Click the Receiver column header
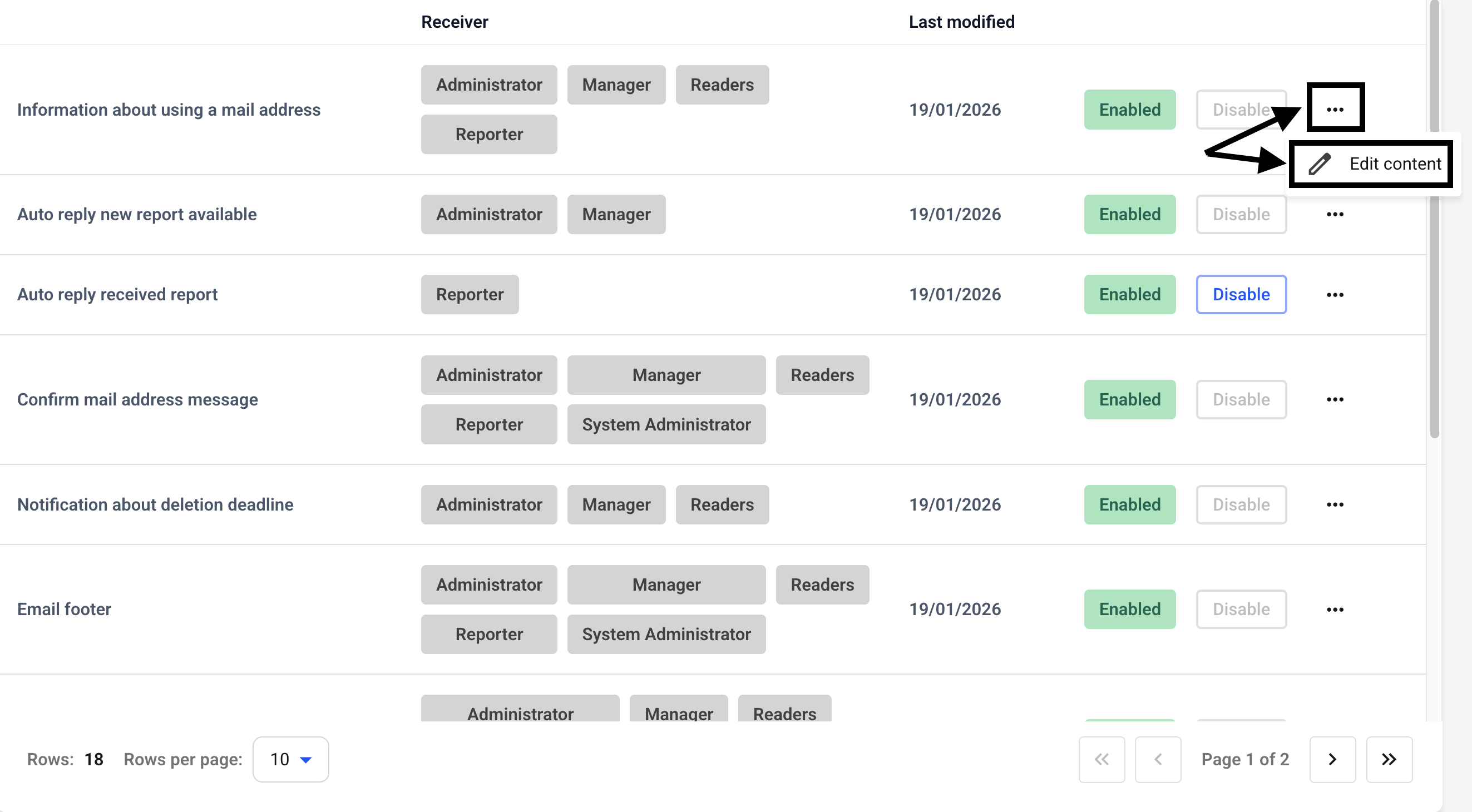The width and height of the screenshot is (1472, 812). click(455, 22)
